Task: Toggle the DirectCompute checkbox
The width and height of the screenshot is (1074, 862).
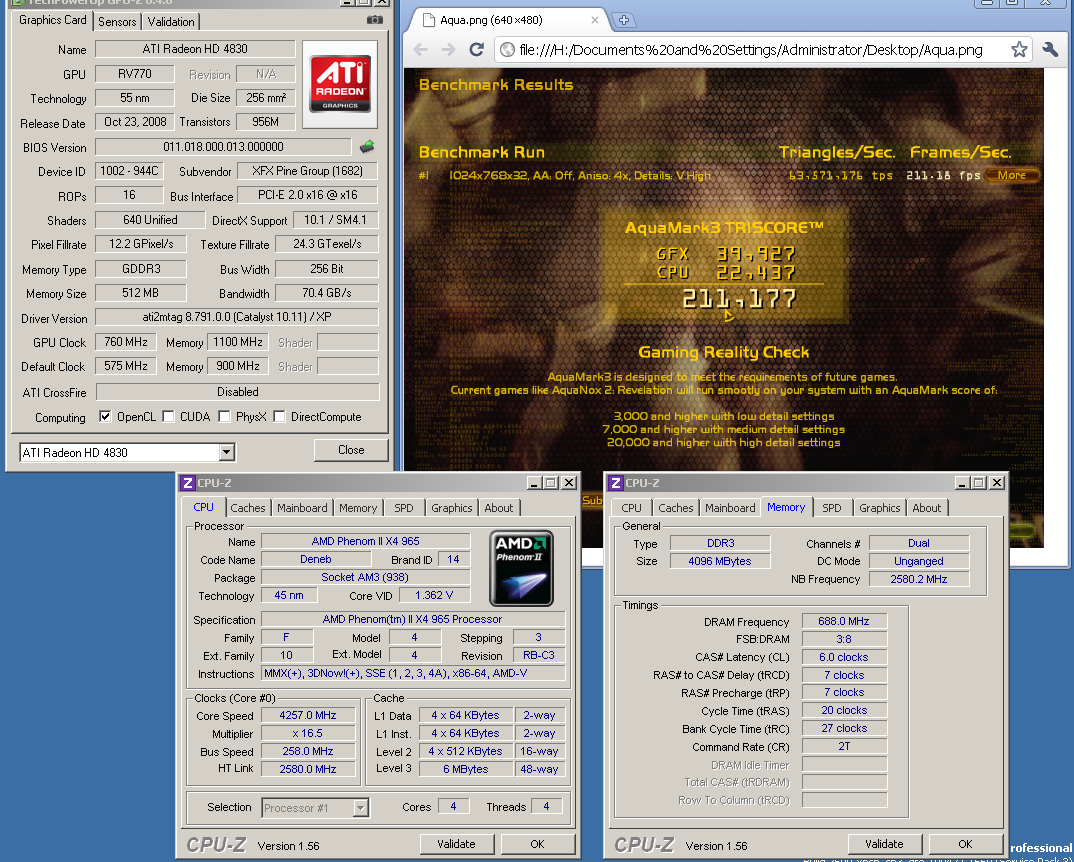Action: coord(279,417)
